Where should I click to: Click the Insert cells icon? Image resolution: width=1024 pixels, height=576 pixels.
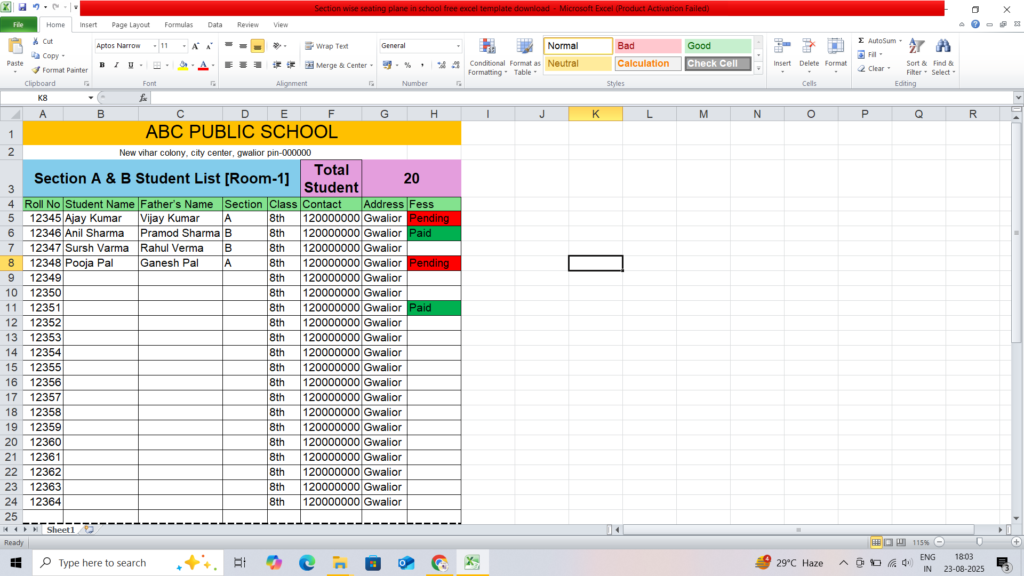pos(782,47)
